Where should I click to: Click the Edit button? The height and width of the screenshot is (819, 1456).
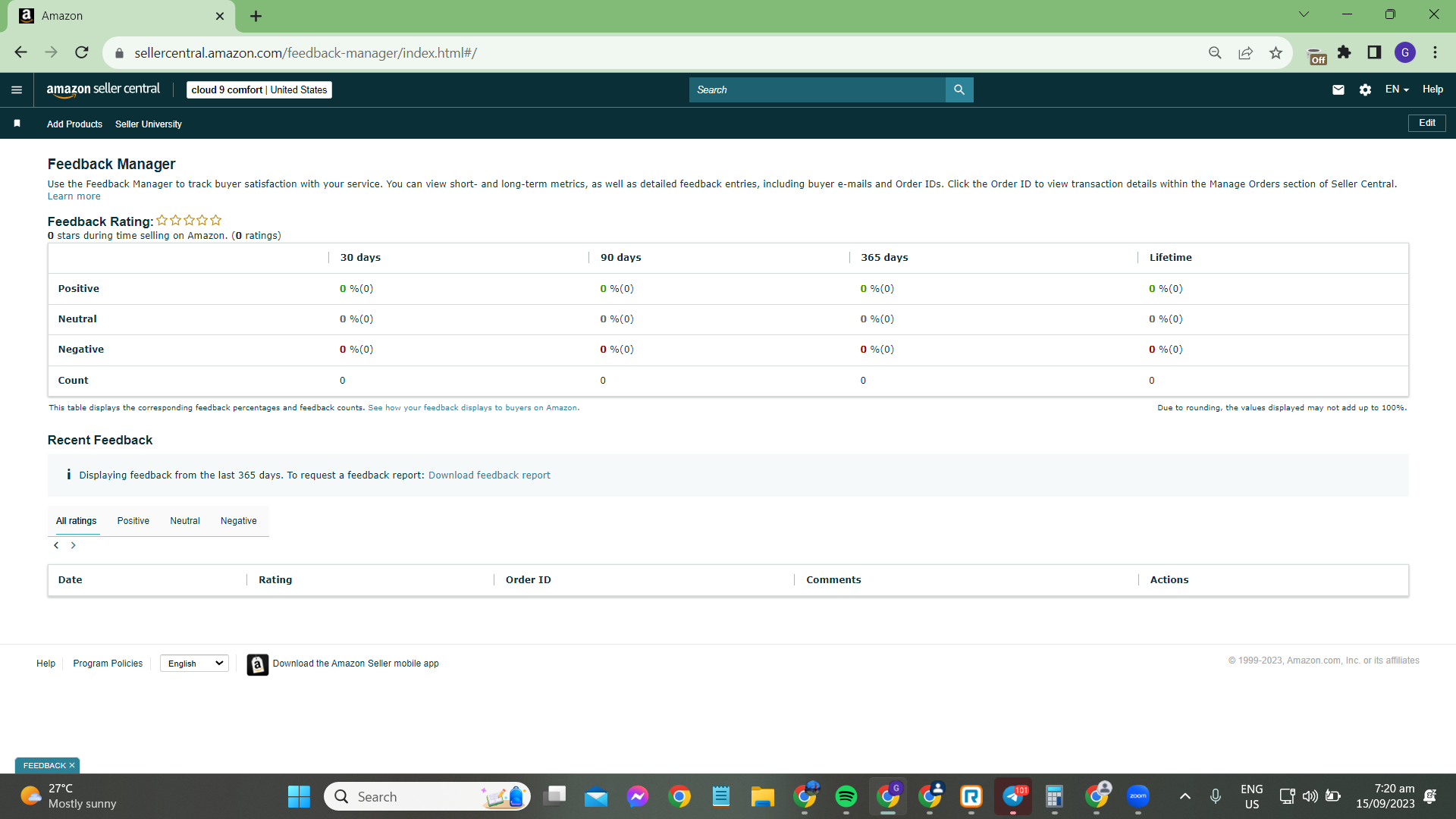[1427, 123]
